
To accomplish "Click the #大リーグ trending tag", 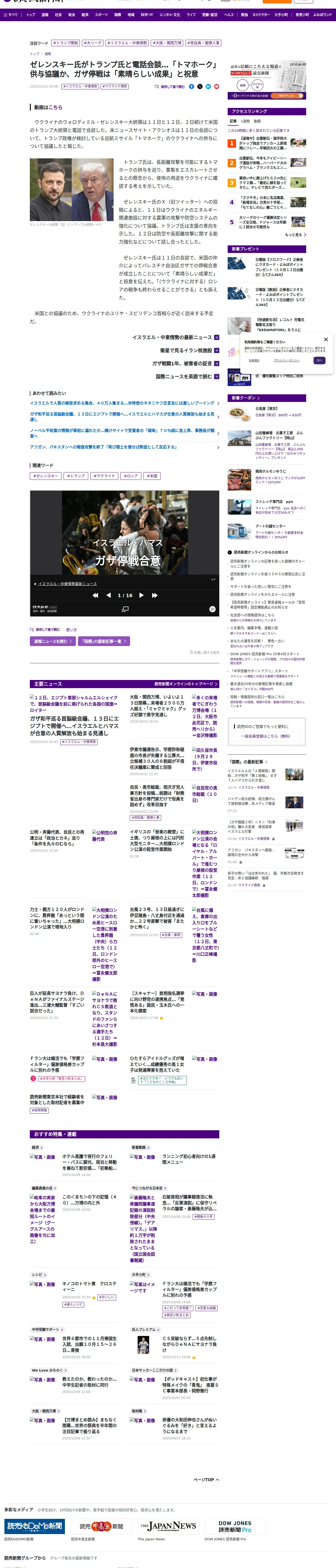I will point(93,43).
